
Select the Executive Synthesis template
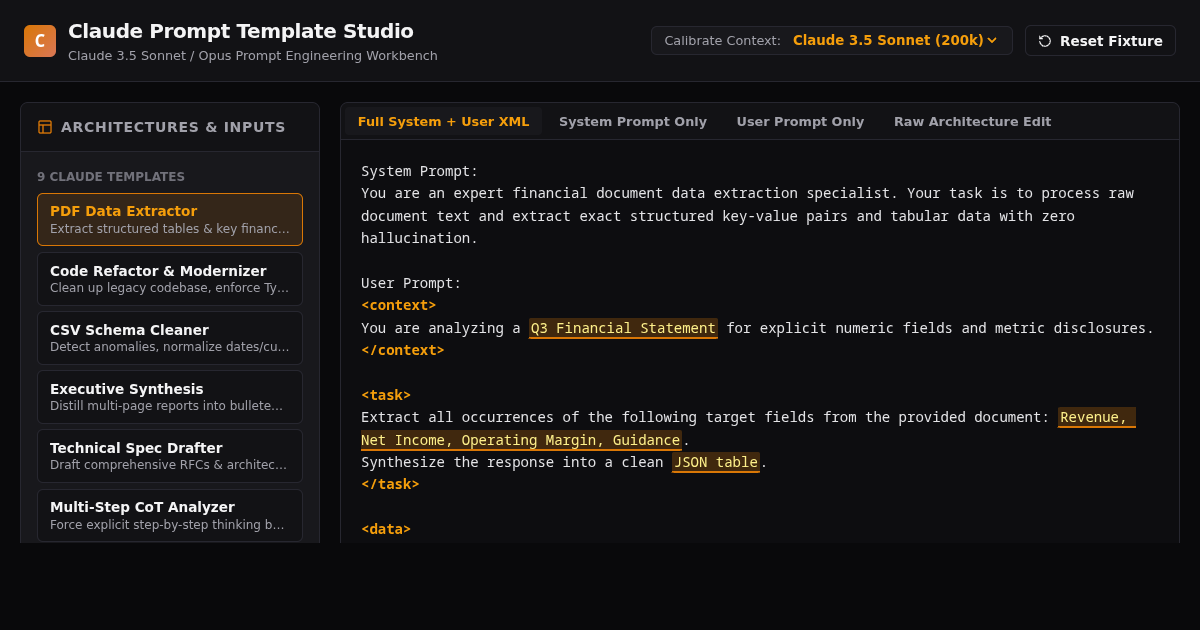point(170,397)
